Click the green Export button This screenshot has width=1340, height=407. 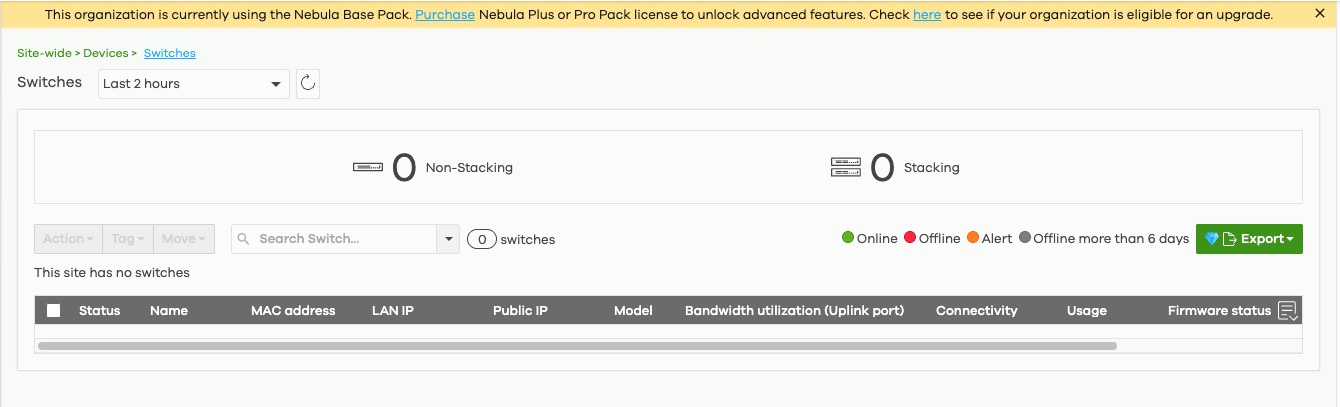tap(1249, 239)
